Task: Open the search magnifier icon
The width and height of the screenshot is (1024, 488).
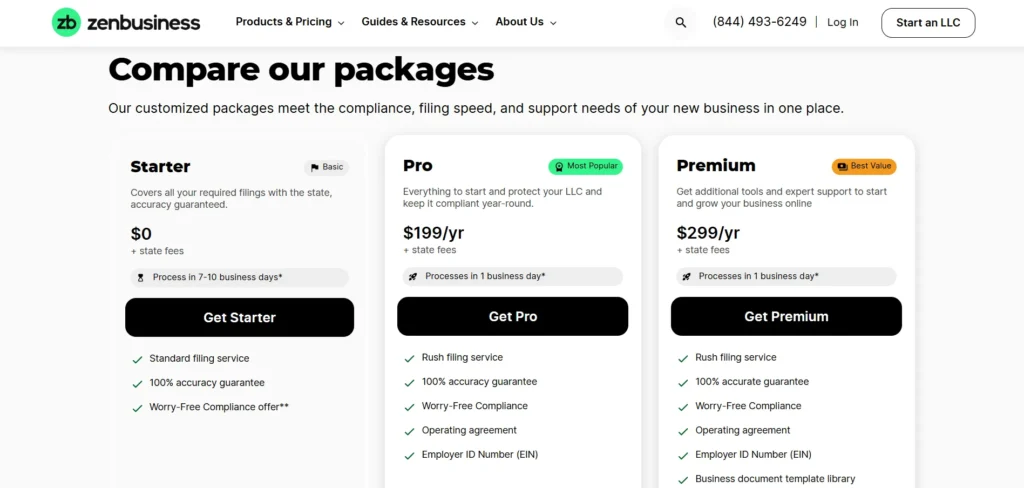Action: coord(681,22)
